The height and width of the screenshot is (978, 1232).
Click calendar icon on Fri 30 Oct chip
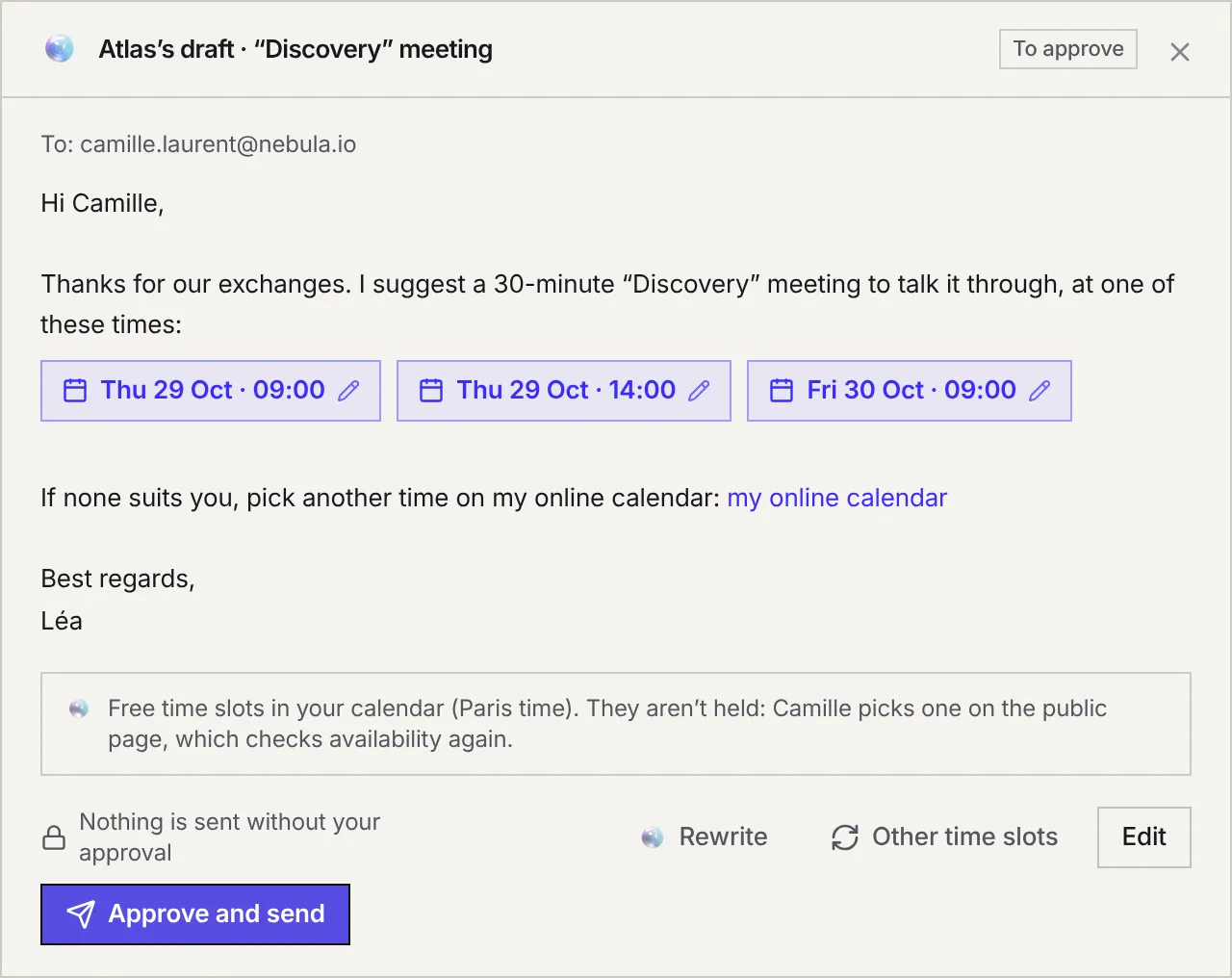(782, 391)
